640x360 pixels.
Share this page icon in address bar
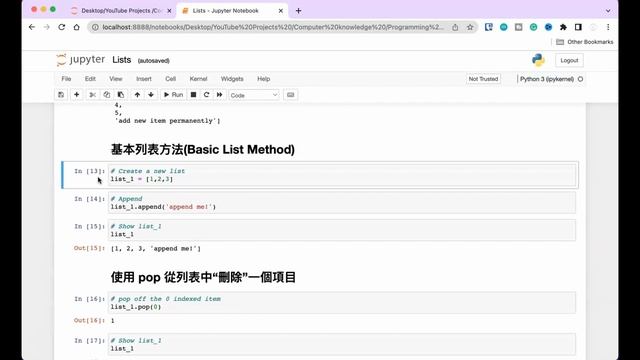click(x=455, y=27)
